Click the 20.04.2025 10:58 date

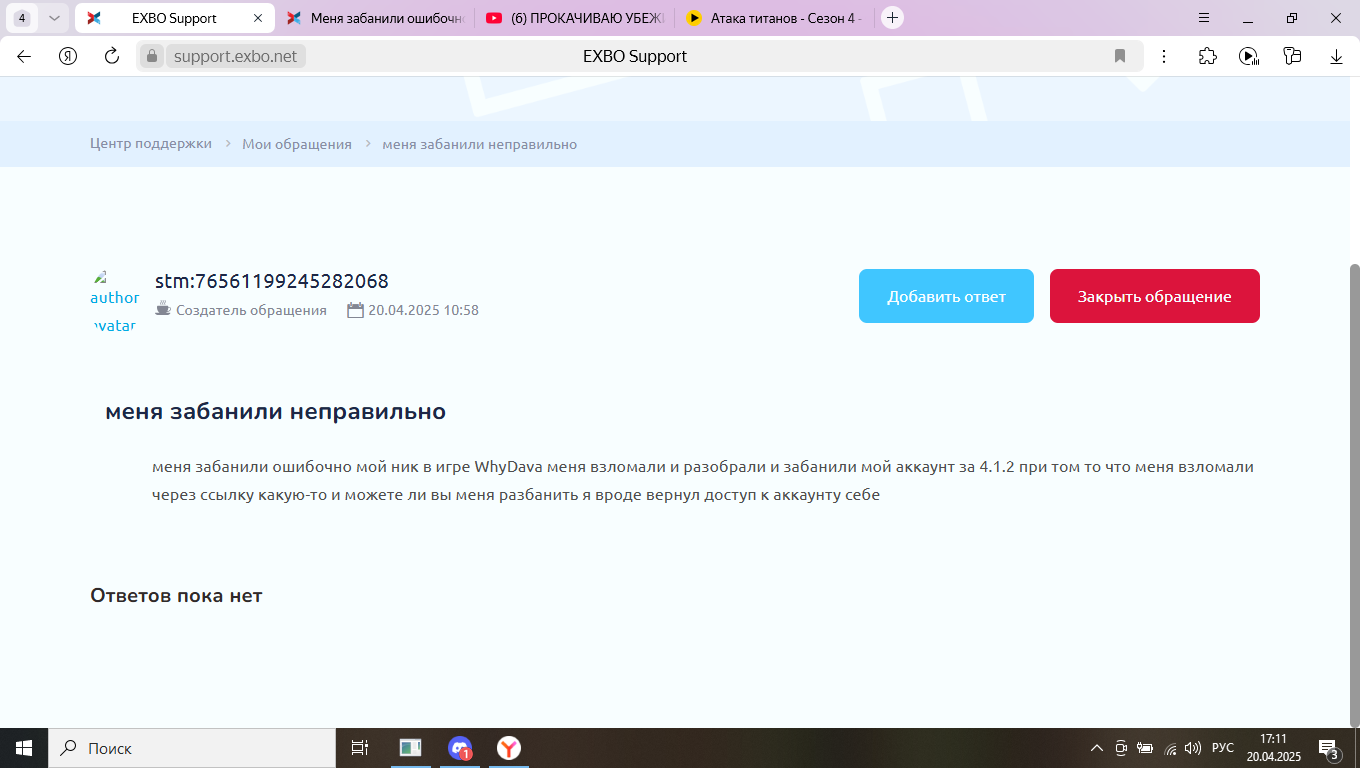[x=423, y=310]
